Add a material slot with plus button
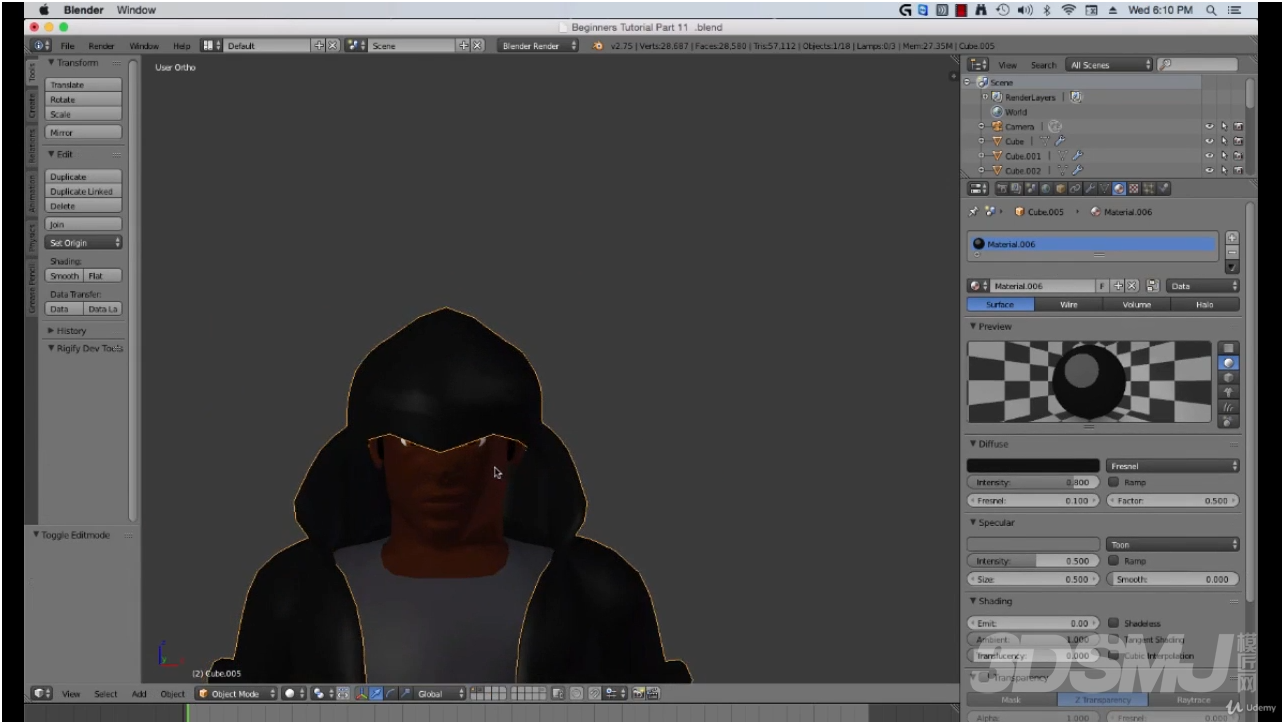 pos(1232,238)
